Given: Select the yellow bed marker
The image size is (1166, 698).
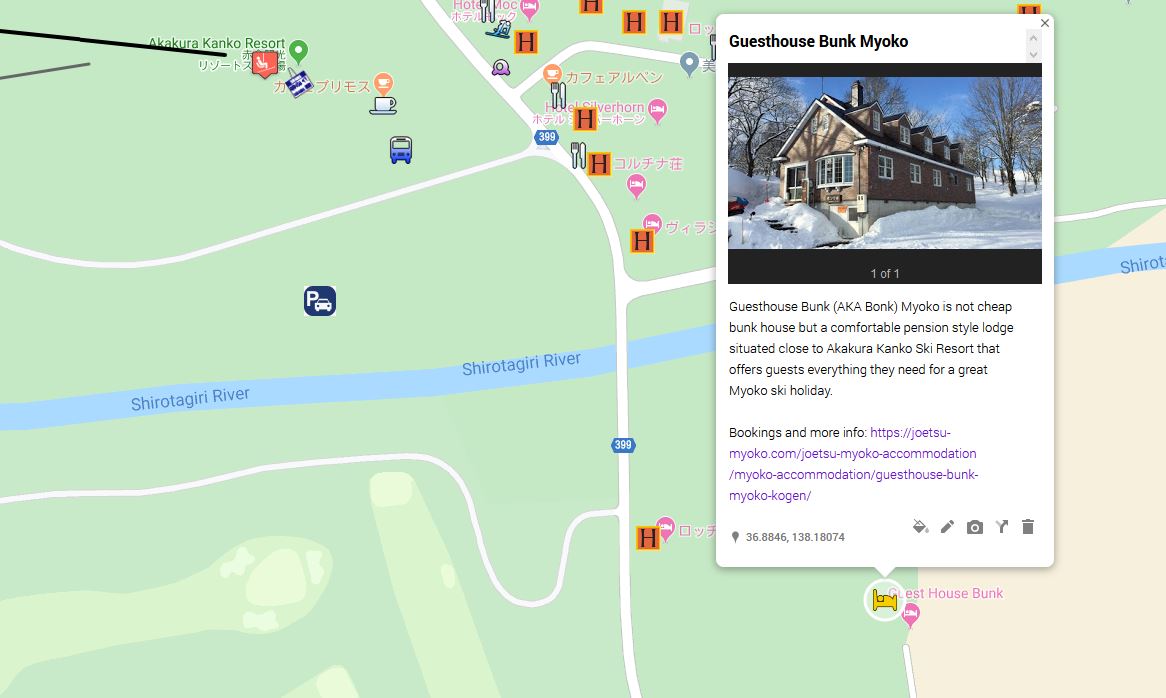Looking at the screenshot, I should pyautogui.click(x=885, y=599).
